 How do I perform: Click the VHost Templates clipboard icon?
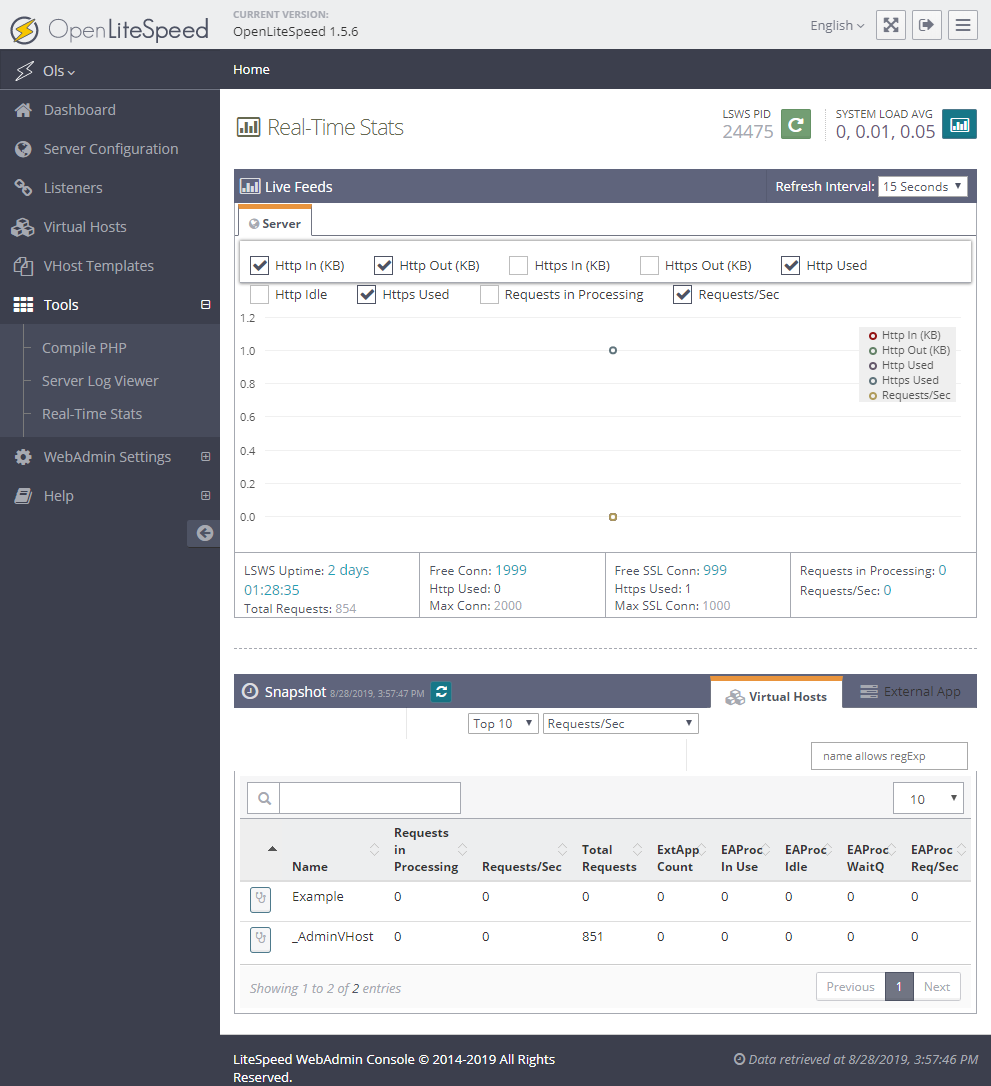(x=24, y=266)
